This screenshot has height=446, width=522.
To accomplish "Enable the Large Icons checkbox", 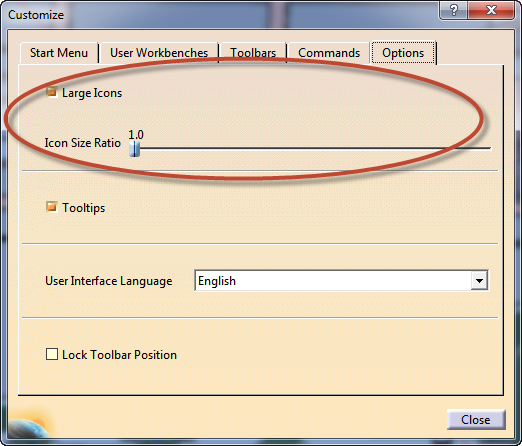I will pos(52,92).
